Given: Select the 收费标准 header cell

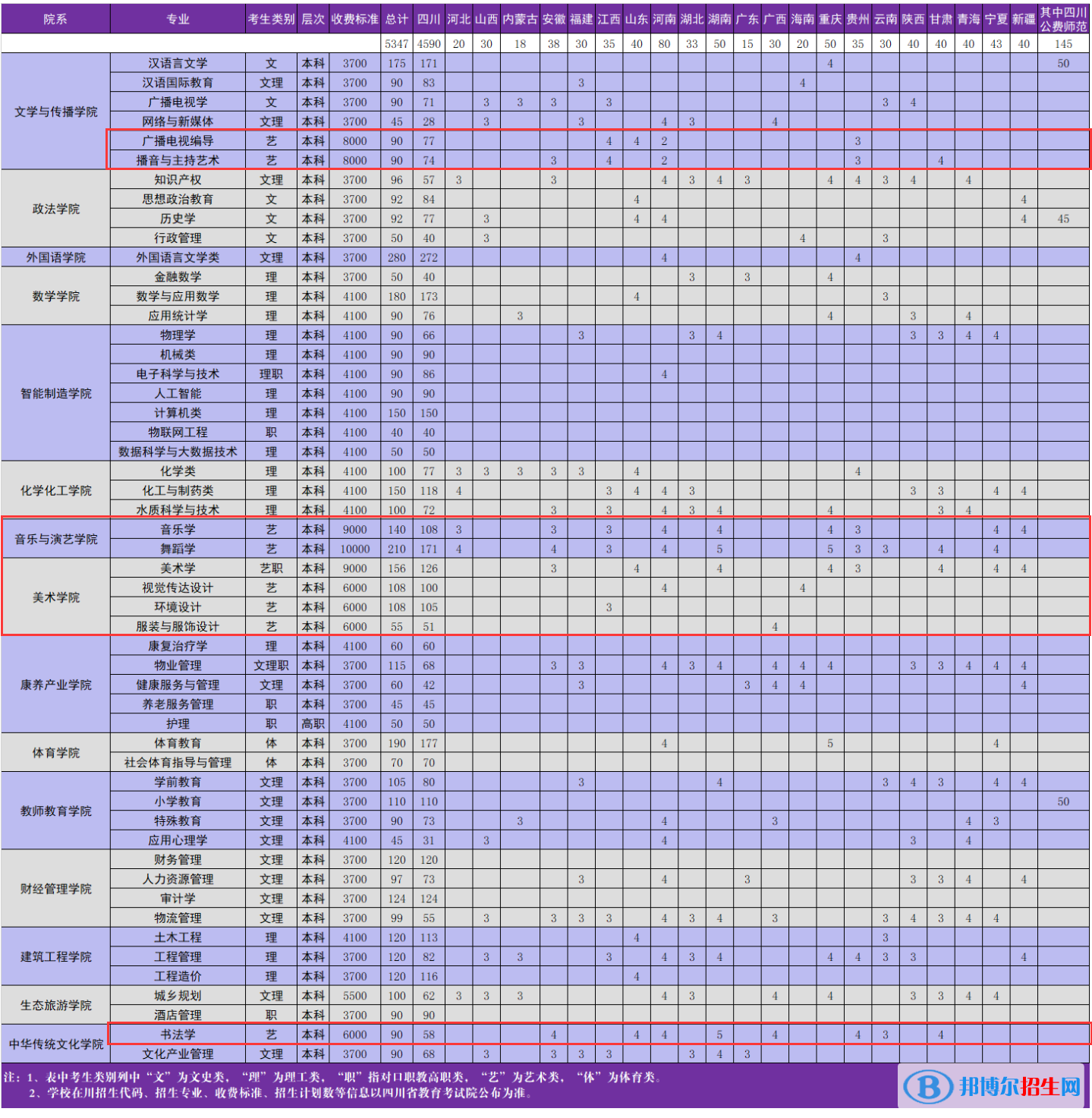Looking at the screenshot, I should click(354, 19).
